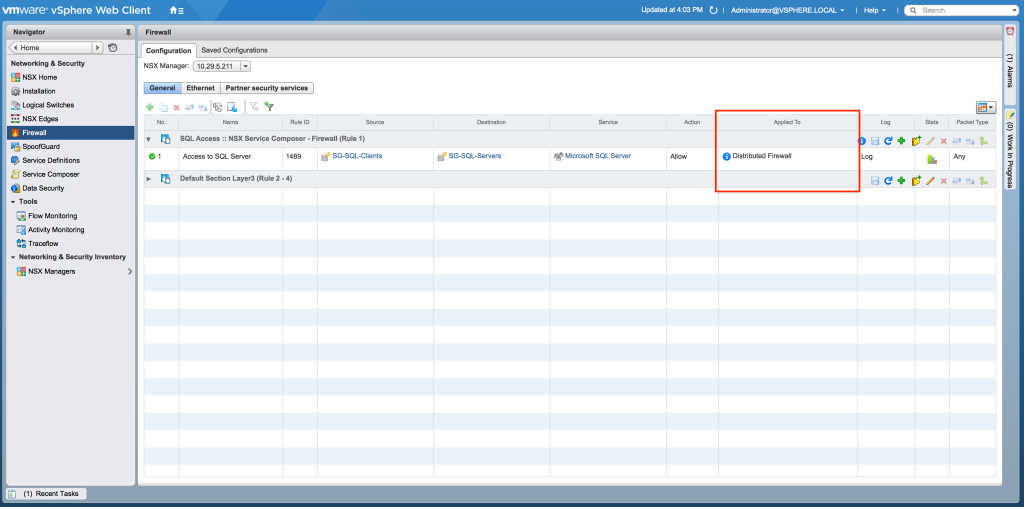Click the copy icon in the firewall toolbar
Viewport: 1024px width, 507px height.
[x=163, y=108]
